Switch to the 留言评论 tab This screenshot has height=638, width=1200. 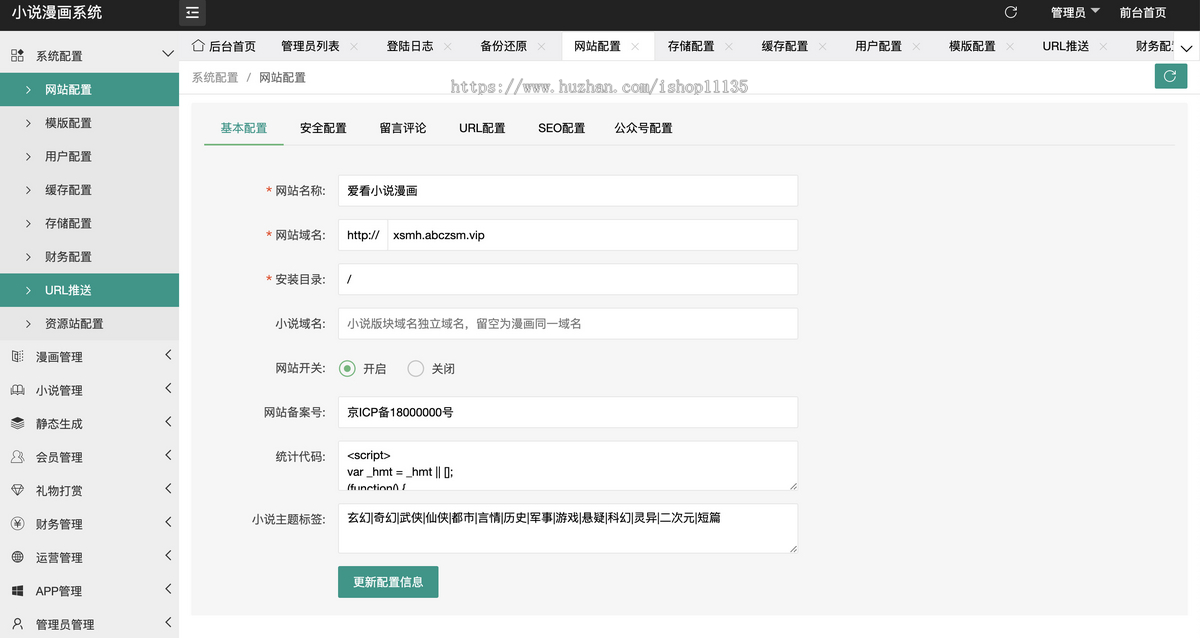click(403, 128)
